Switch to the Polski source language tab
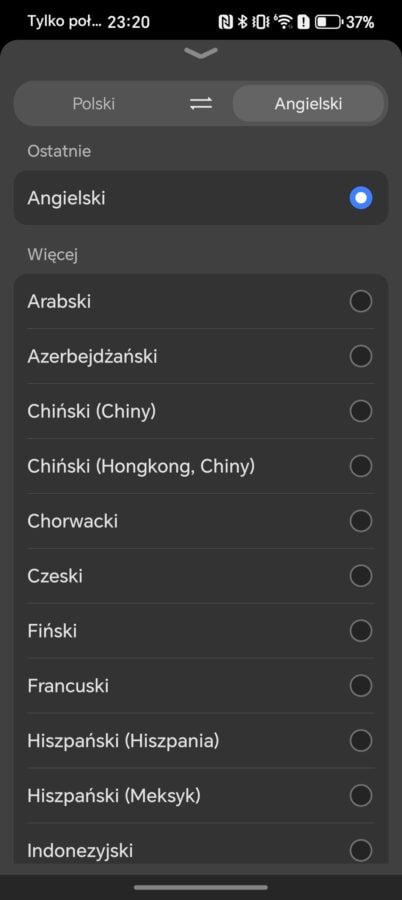The width and height of the screenshot is (402, 900). [x=94, y=104]
